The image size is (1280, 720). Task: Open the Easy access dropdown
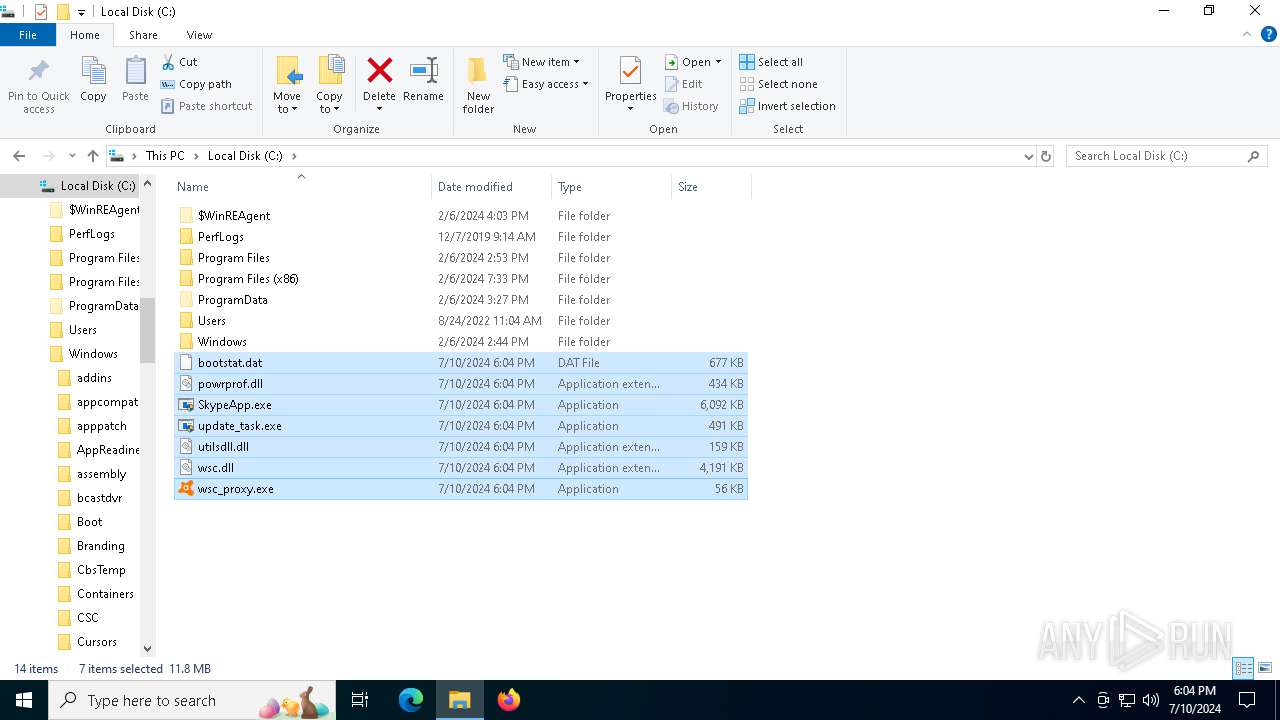545,84
